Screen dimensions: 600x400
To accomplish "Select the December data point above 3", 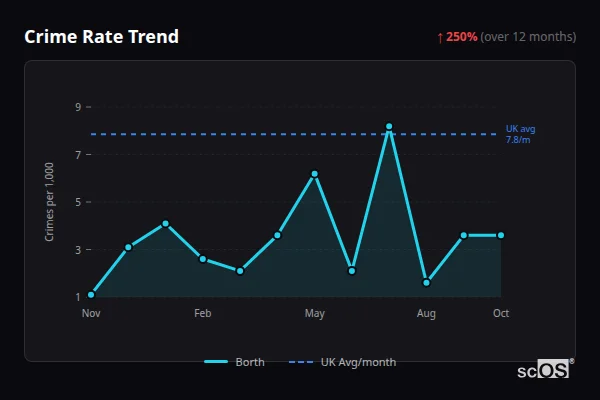I will pos(129,247).
